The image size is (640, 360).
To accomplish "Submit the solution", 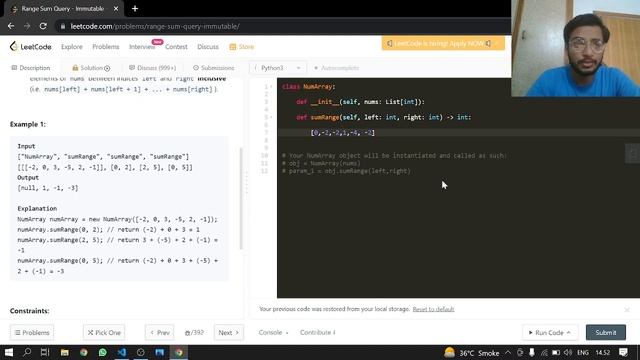I will [606, 333].
